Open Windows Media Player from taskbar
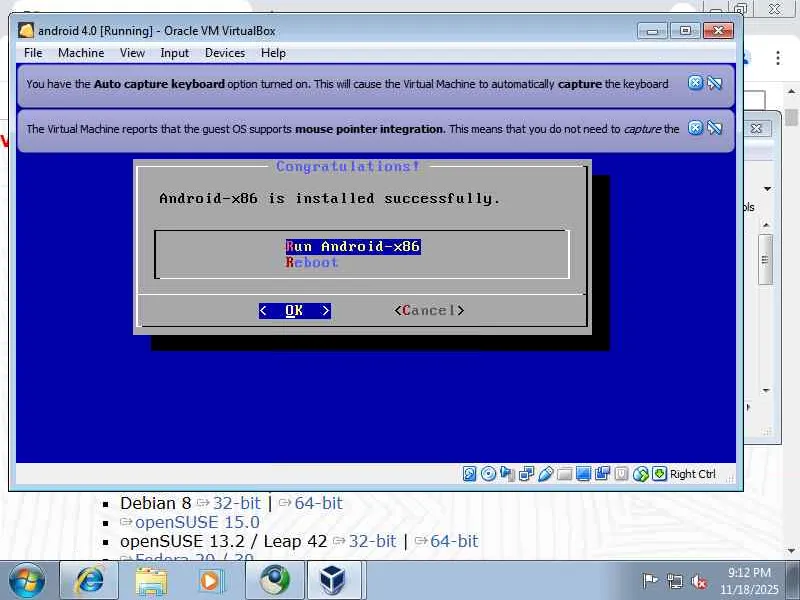The height and width of the screenshot is (600, 800). [211, 581]
